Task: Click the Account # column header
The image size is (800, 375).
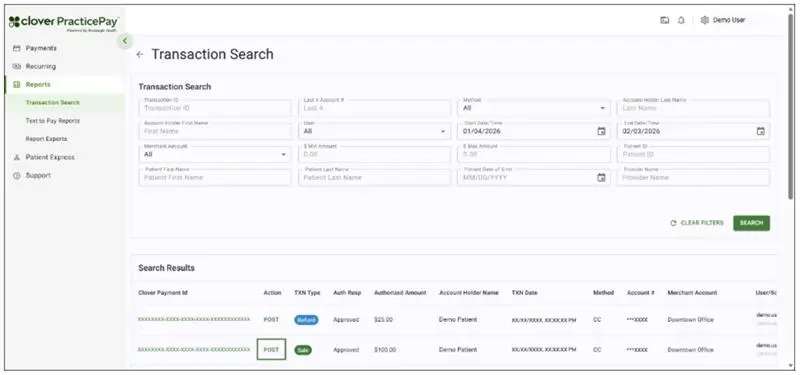Action: (641, 293)
